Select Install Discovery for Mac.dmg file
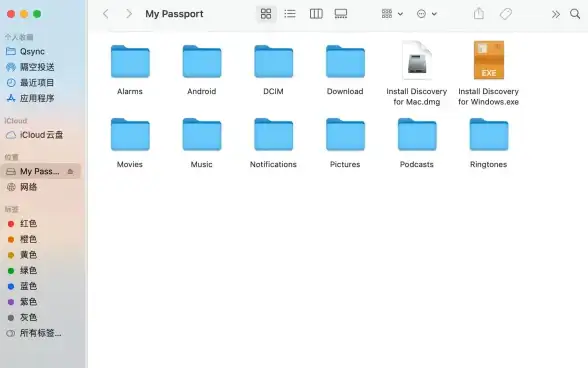The height and width of the screenshot is (368, 588). pyautogui.click(x=417, y=60)
